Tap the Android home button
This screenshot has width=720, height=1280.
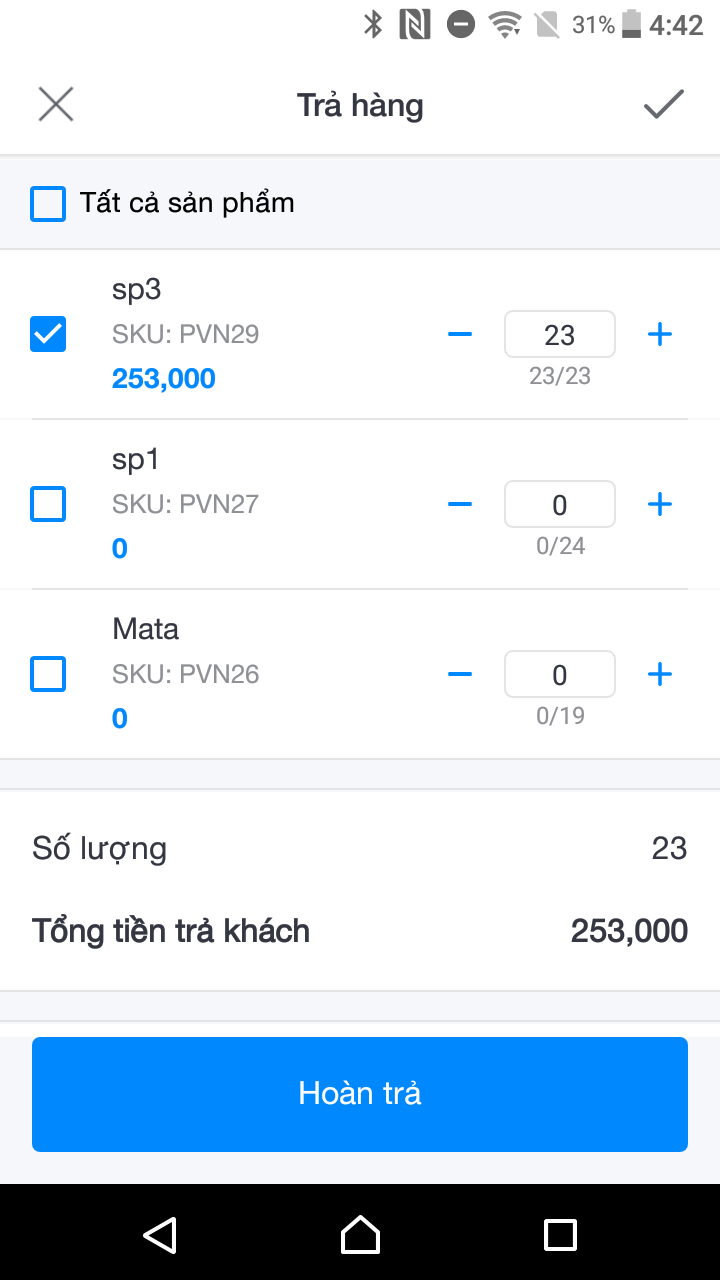[x=360, y=1234]
